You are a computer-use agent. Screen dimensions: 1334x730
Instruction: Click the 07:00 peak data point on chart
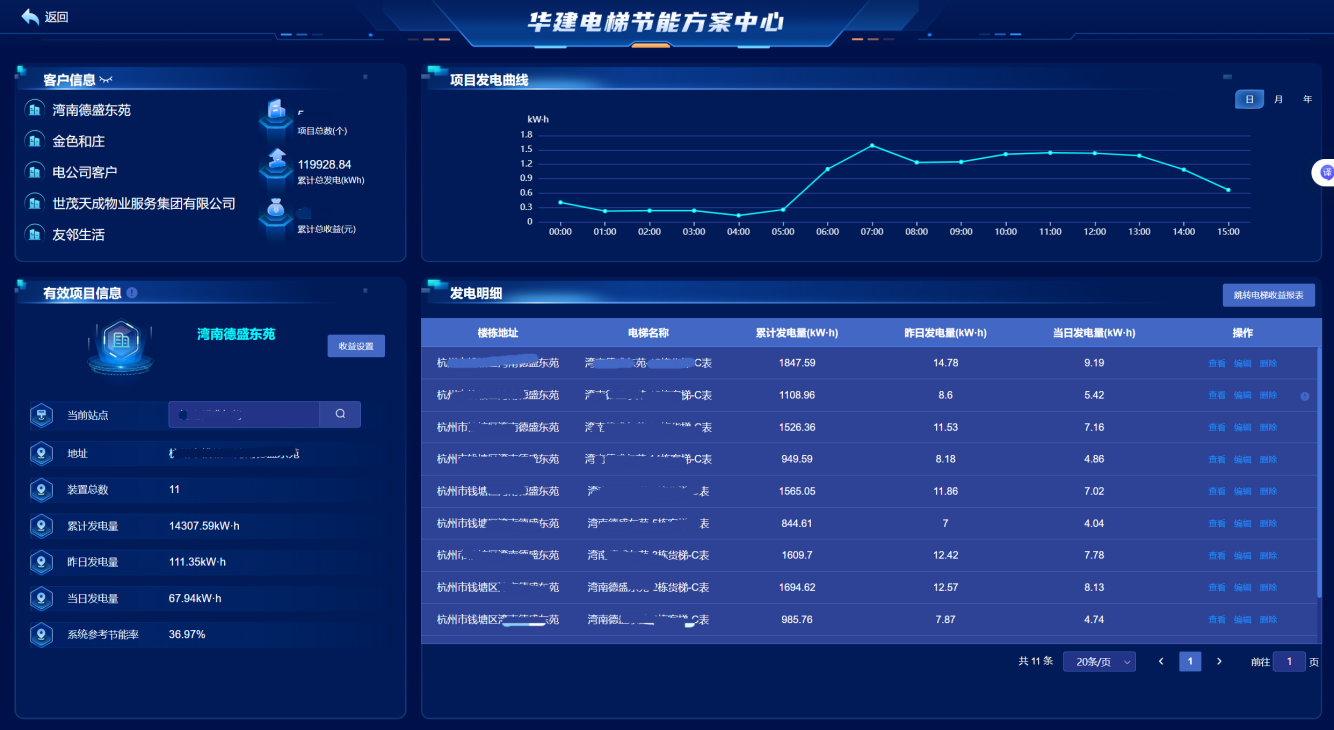pyautogui.click(x=872, y=145)
